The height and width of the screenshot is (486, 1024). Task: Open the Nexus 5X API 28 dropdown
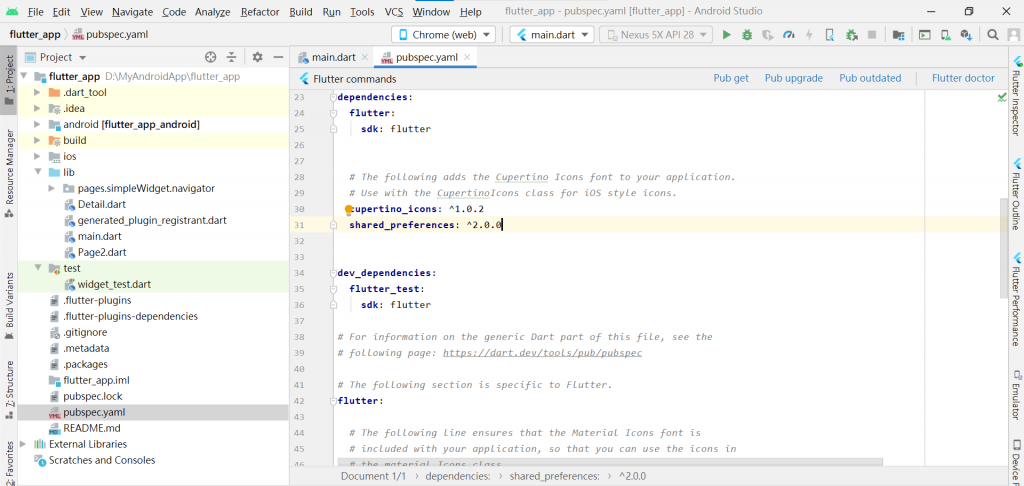click(656, 35)
